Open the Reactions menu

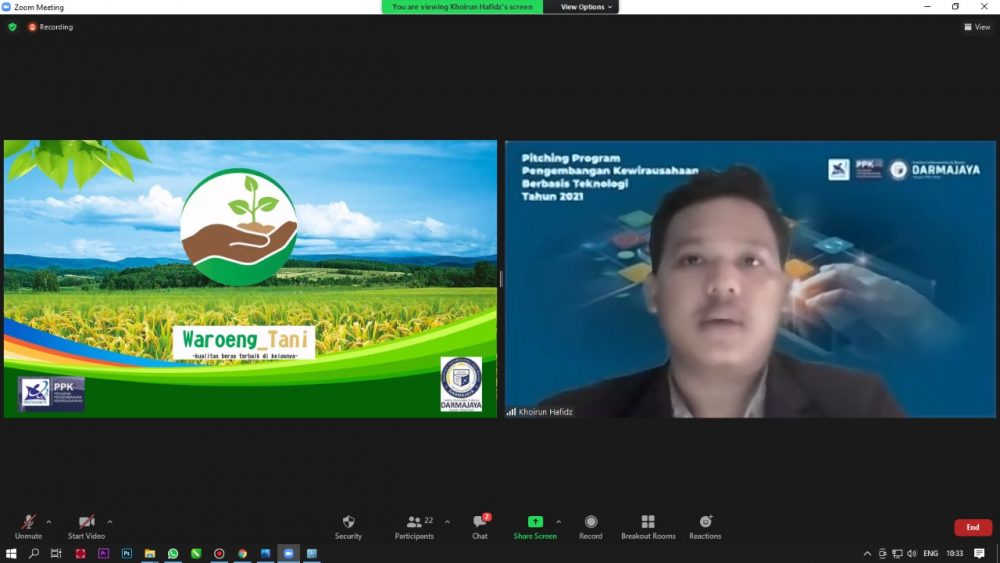coord(705,527)
